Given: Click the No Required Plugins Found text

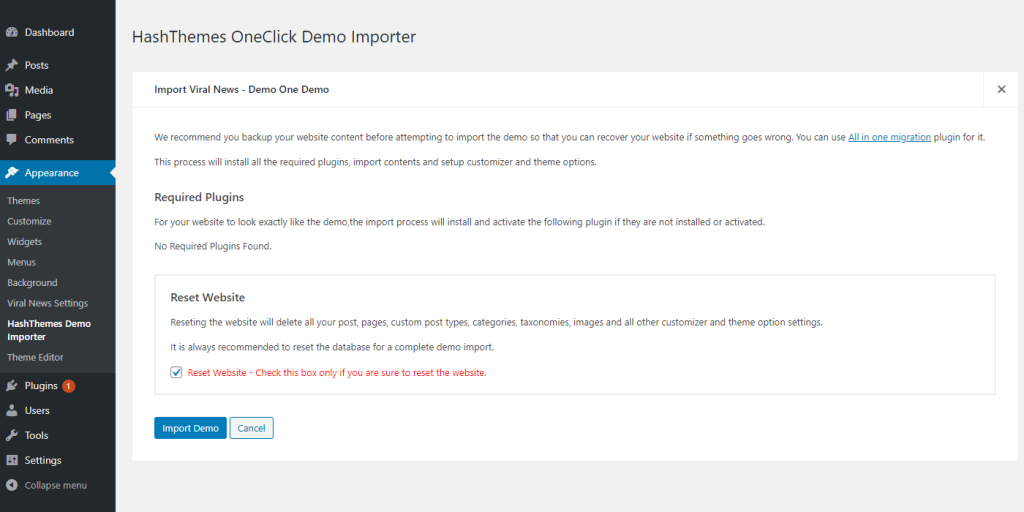Looking at the screenshot, I should point(213,246).
